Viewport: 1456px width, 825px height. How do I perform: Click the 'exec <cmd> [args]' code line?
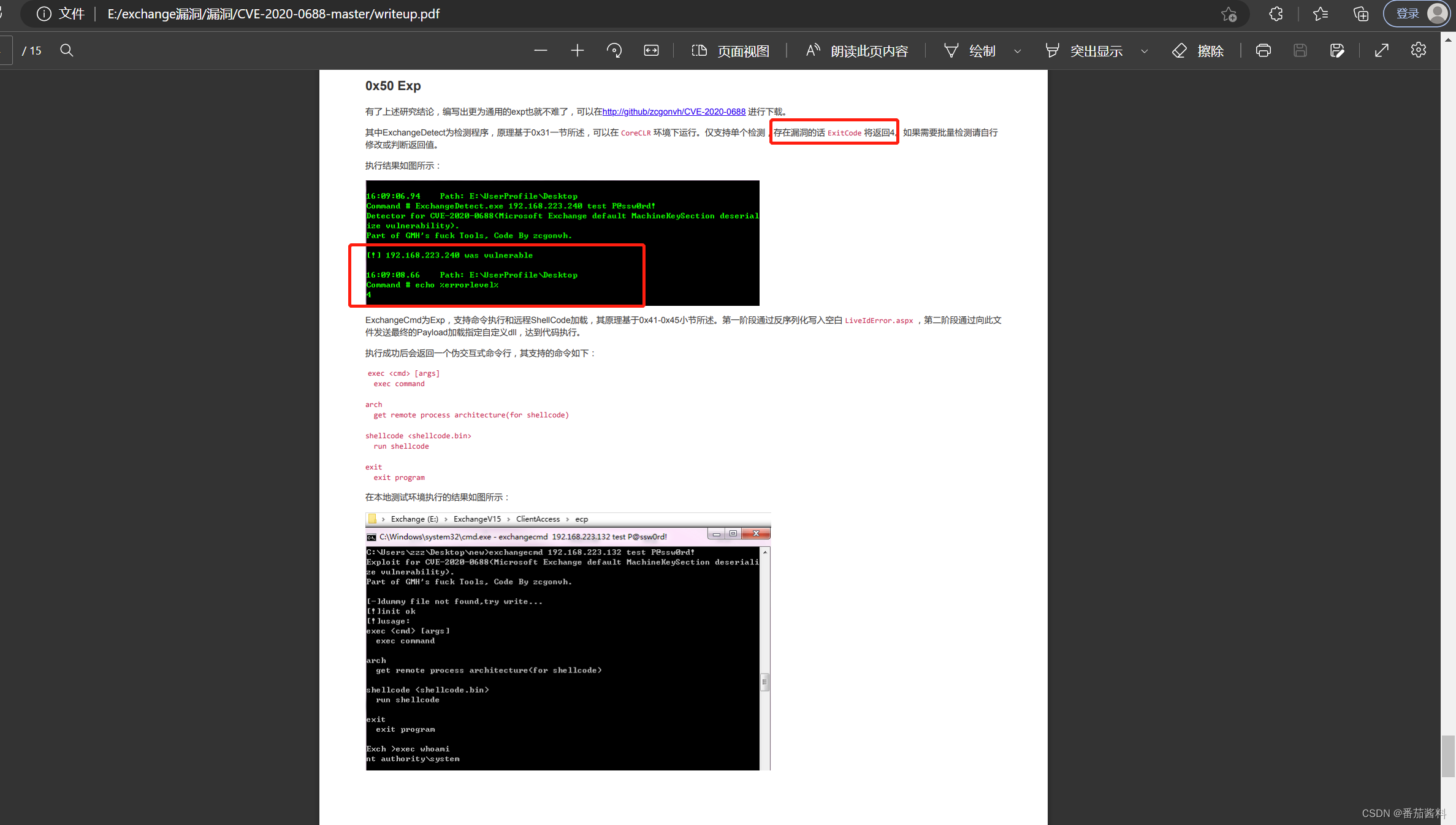coord(403,373)
